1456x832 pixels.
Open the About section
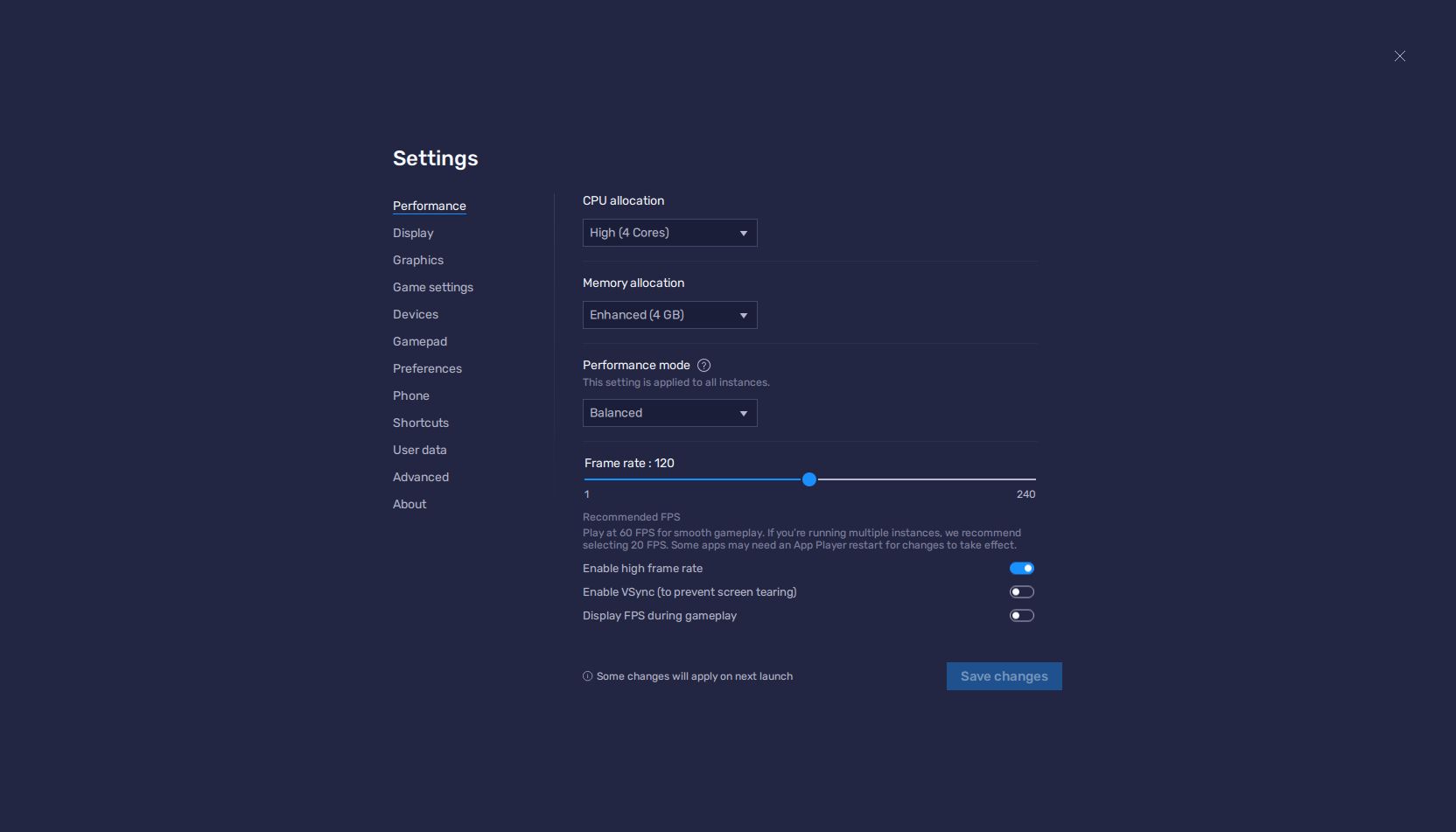[409, 504]
